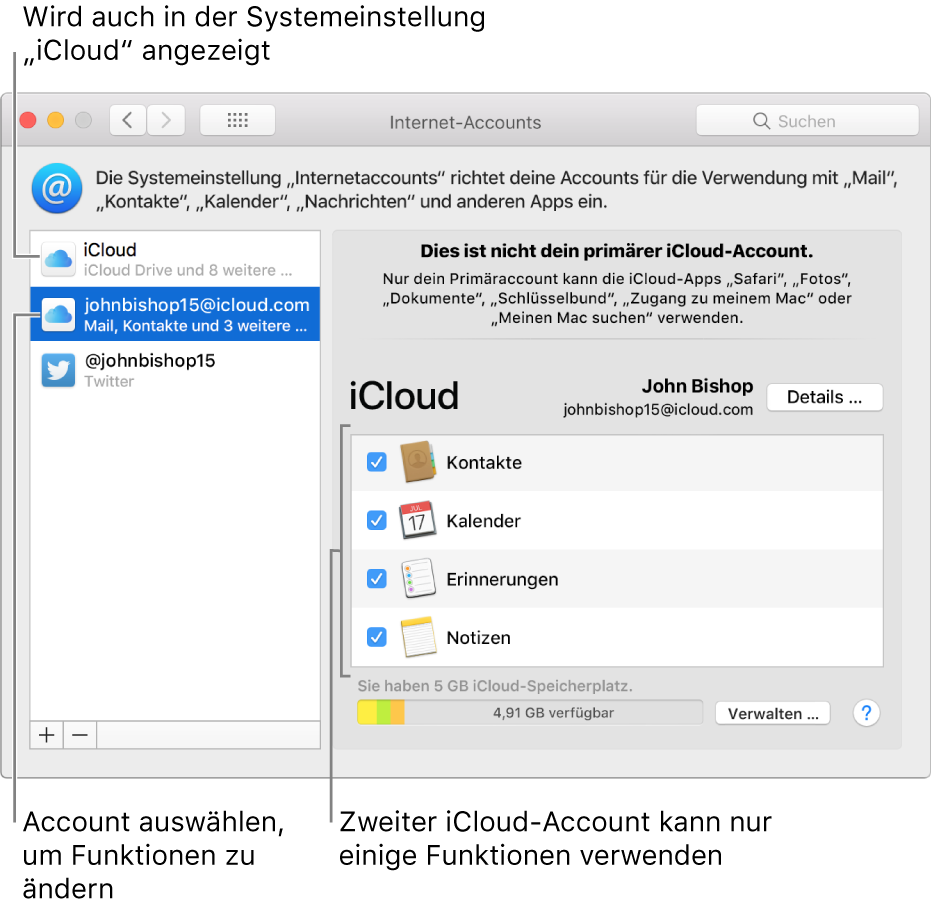Image resolution: width=931 pixels, height=910 pixels.
Task: Click the John Bishop name text
Action: [x=697, y=386]
